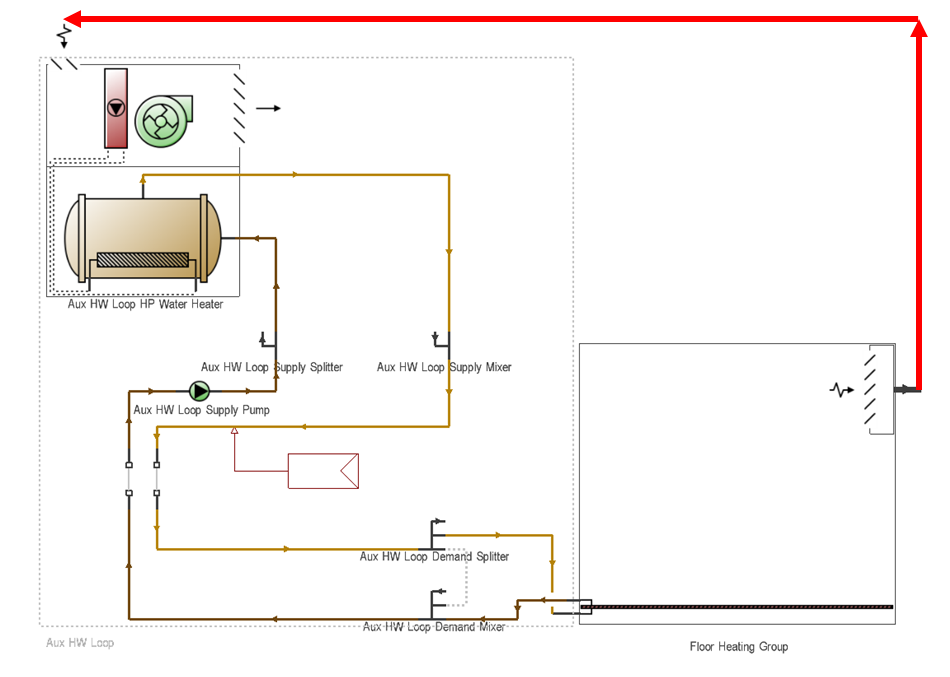
Task: Click the floor heating pipe in zone
Action: click(736, 606)
